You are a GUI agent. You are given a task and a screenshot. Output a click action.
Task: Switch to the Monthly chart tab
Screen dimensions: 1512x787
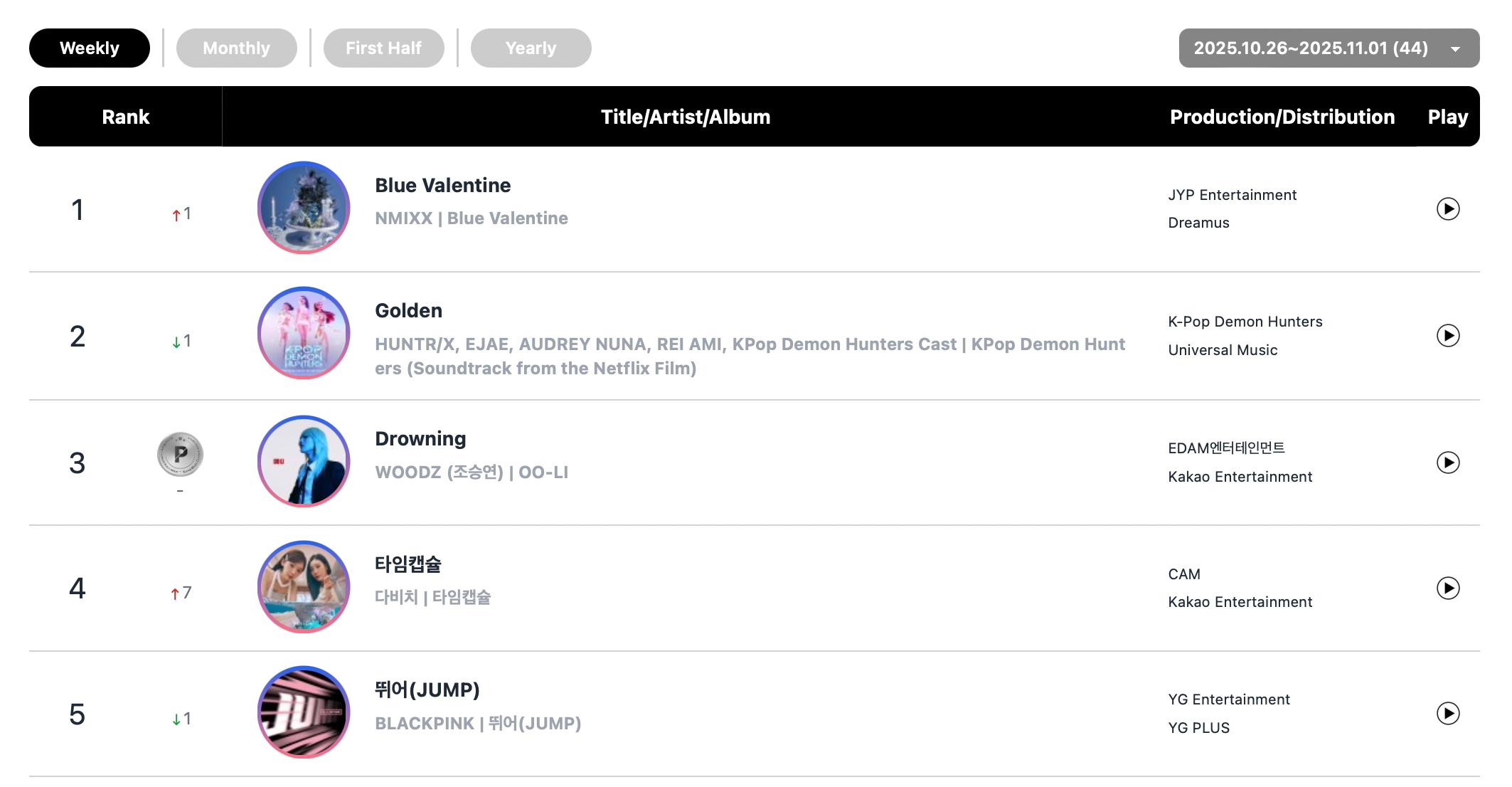click(x=236, y=48)
